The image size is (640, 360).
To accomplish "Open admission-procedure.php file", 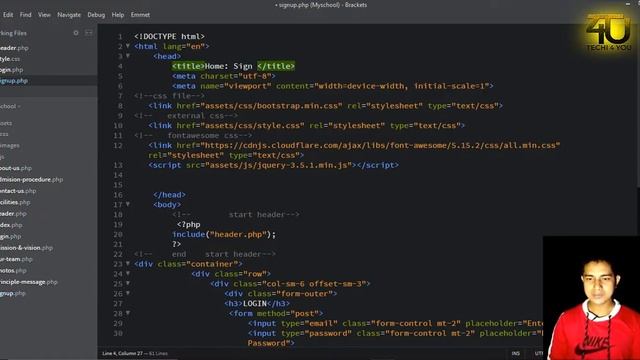I will tap(31, 179).
